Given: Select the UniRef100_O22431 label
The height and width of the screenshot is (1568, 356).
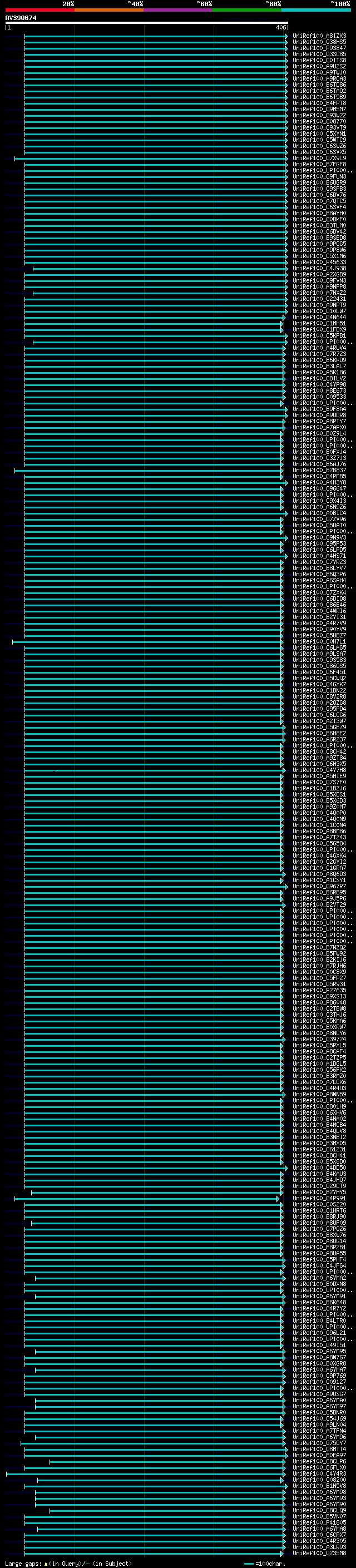Looking at the screenshot, I should [319, 299].
